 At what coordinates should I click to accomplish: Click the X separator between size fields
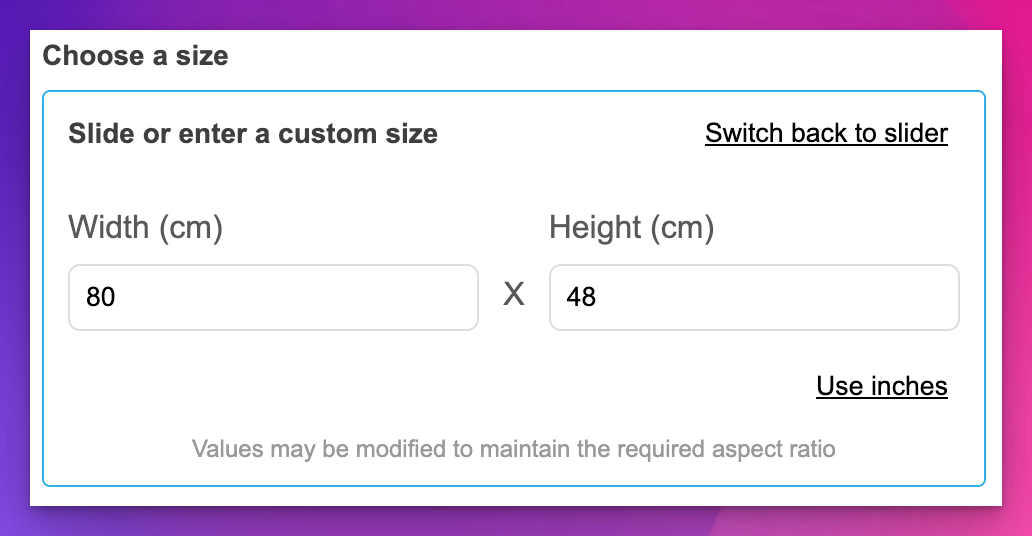click(x=513, y=295)
